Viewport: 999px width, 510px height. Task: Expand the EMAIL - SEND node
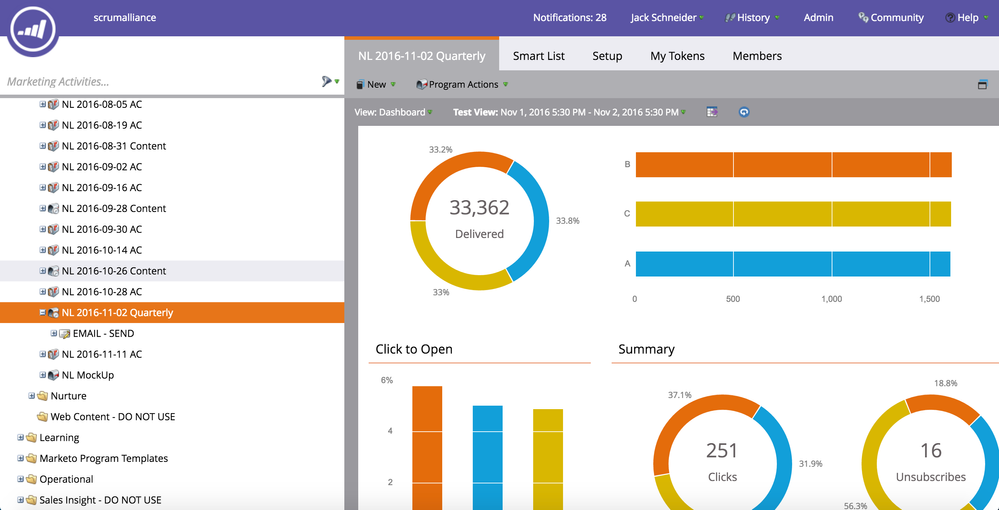(54, 333)
